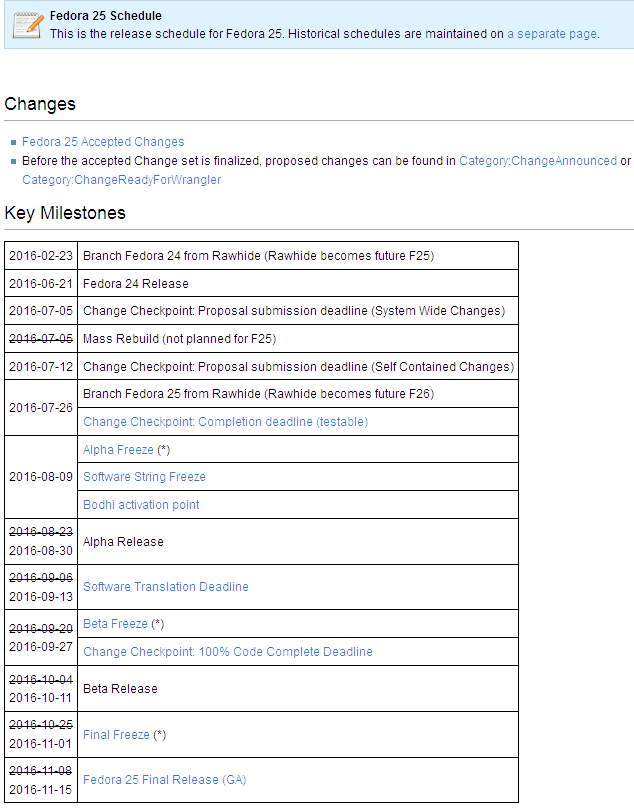Click the asterisk footnote after Alpha Freeze
This screenshot has width=634, height=808.
162,450
